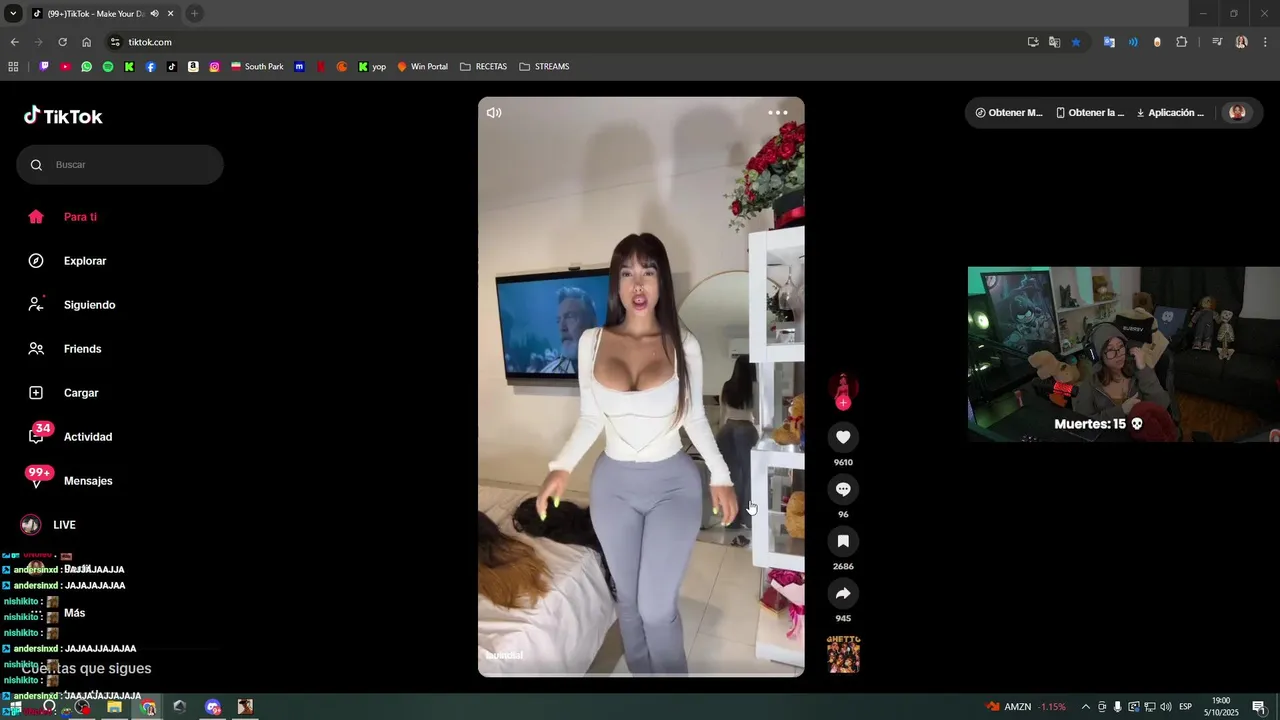Open the Win Portal bookmark
This screenshot has width=1280, height=720.
tap(422, 67)
